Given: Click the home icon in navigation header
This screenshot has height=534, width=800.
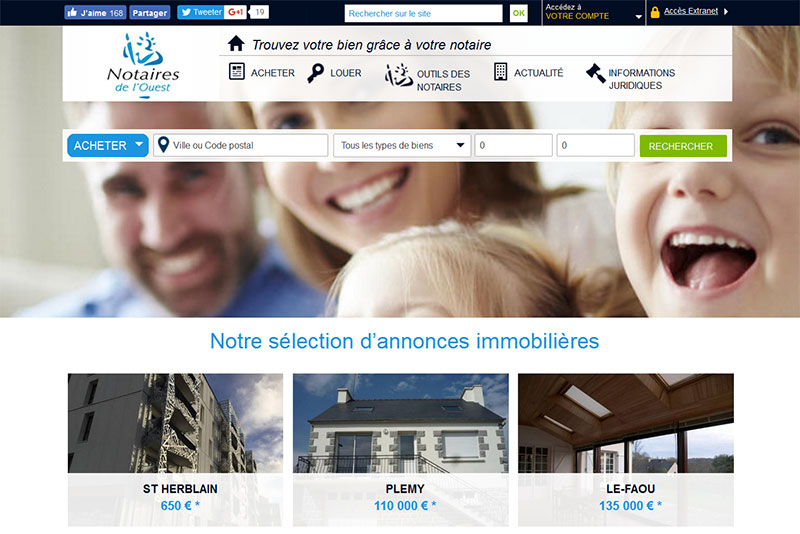Looking at the screenshot, I should point(236,44).
